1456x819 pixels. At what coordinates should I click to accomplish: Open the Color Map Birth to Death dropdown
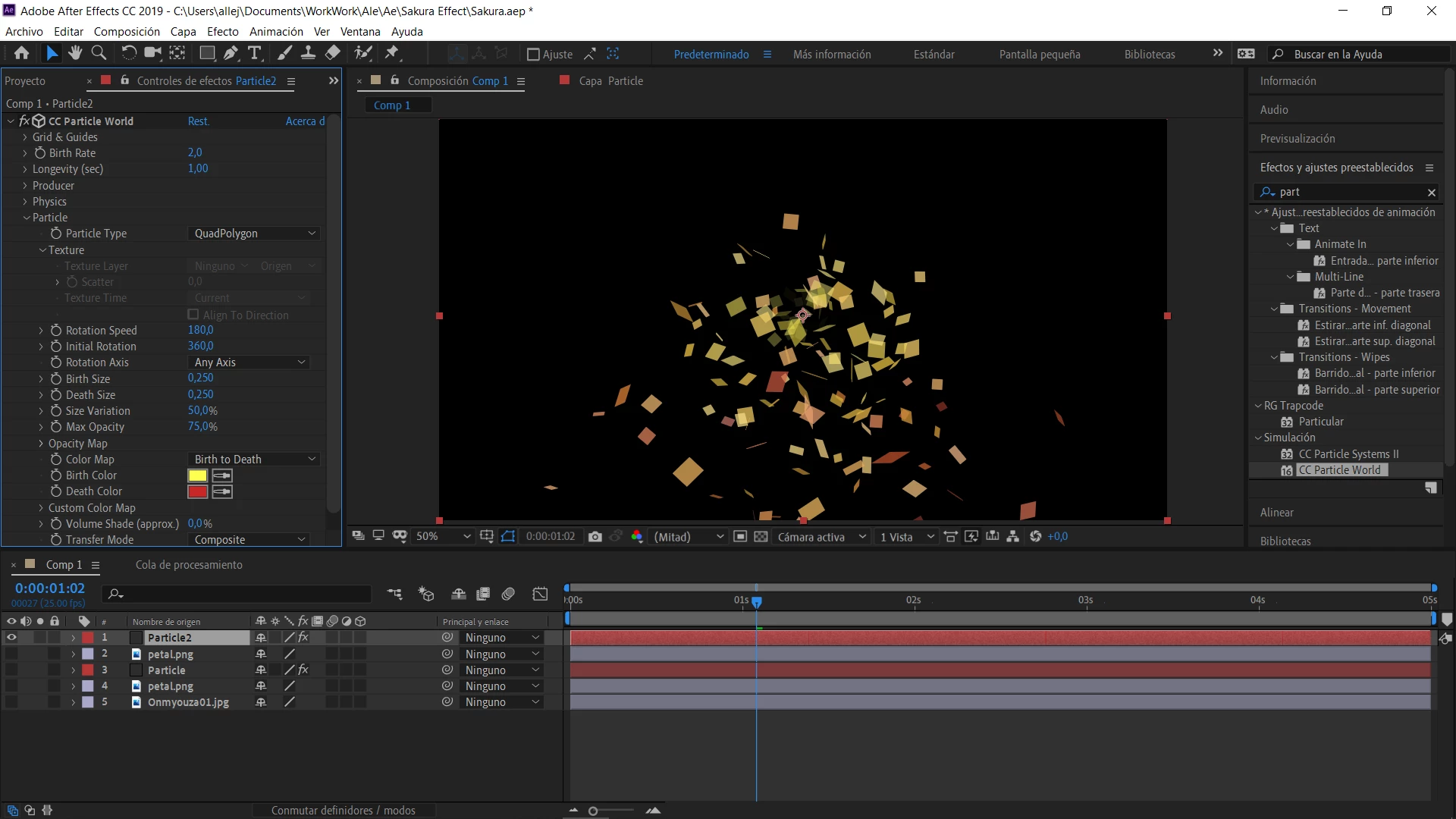(253, 460)
